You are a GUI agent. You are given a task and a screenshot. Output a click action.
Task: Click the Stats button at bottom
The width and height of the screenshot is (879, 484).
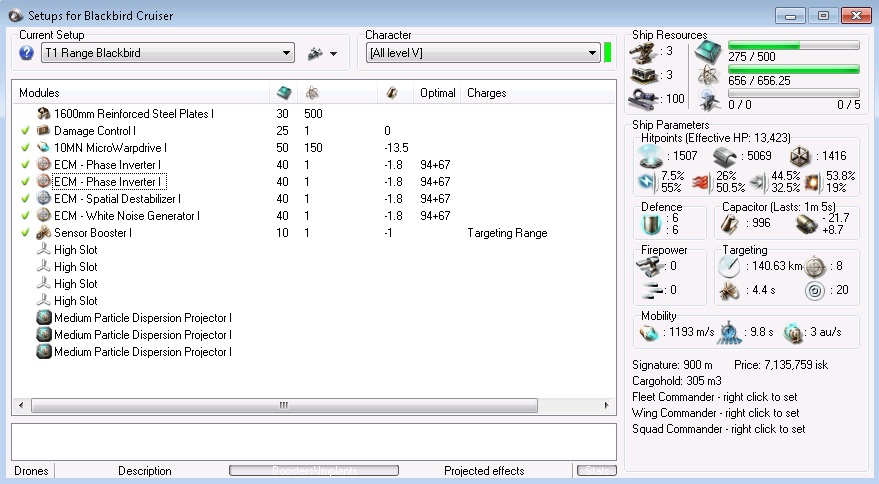(x=596, y=471)
